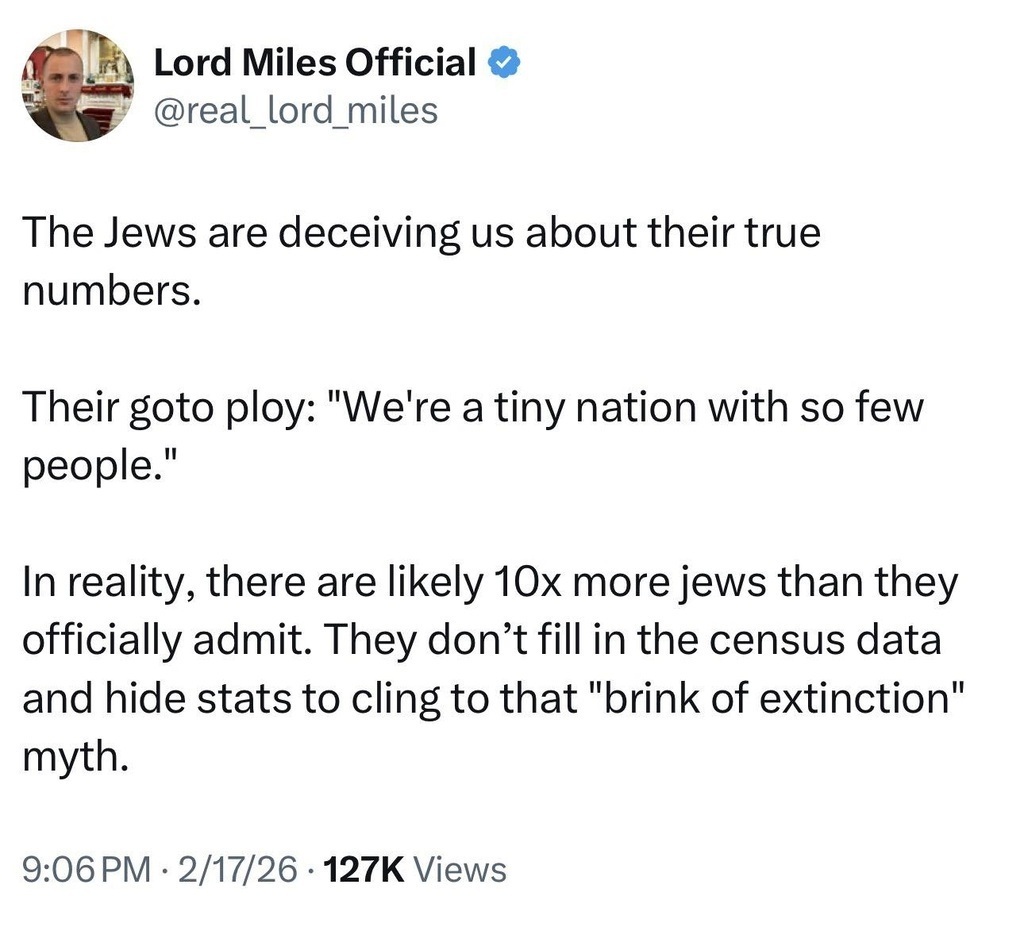The image size is (1024, 946).
Task: Open the poster's profile picture avatar
Action: click(x=78, y=85)
